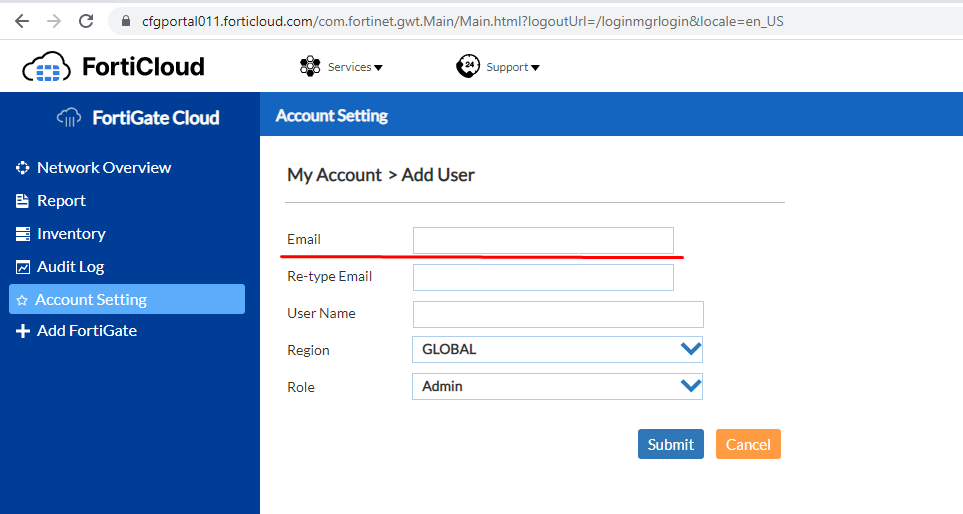Image resolution: width=963 pixels, height=514 pixels.
Task: Open Add FortiGate in the sidebar
Action: click(87, 331)
